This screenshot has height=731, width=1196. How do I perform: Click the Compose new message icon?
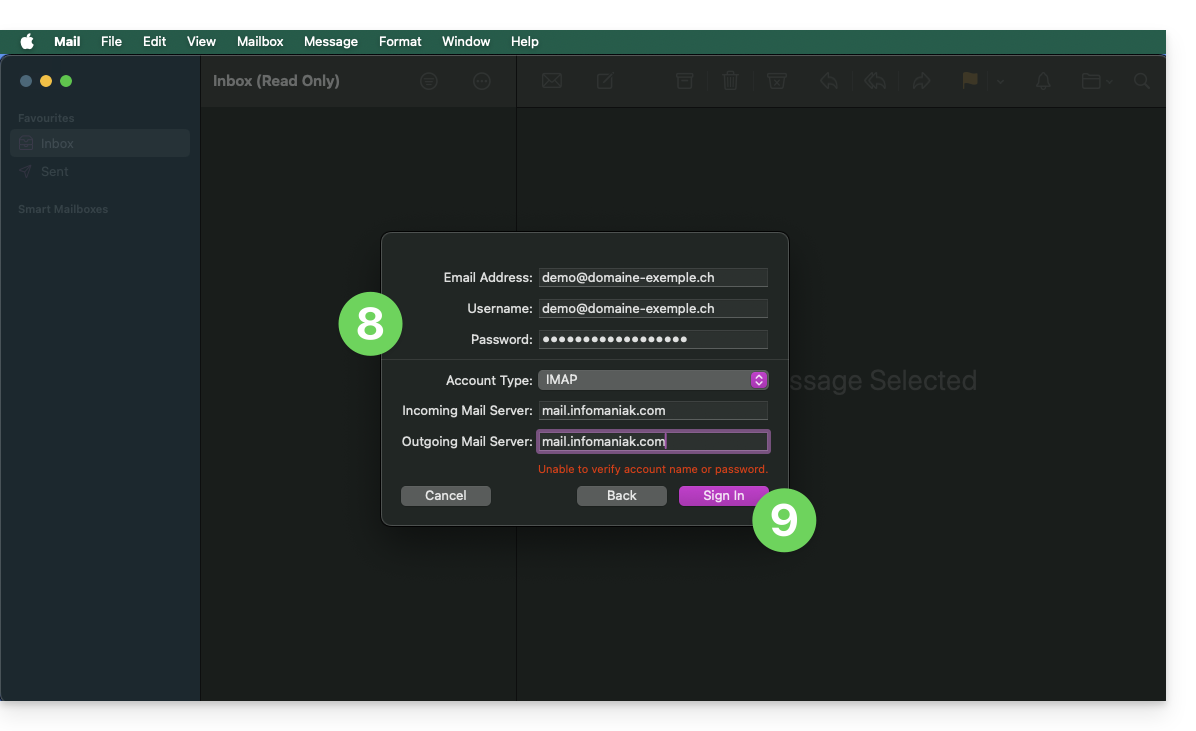click(605, 81)
